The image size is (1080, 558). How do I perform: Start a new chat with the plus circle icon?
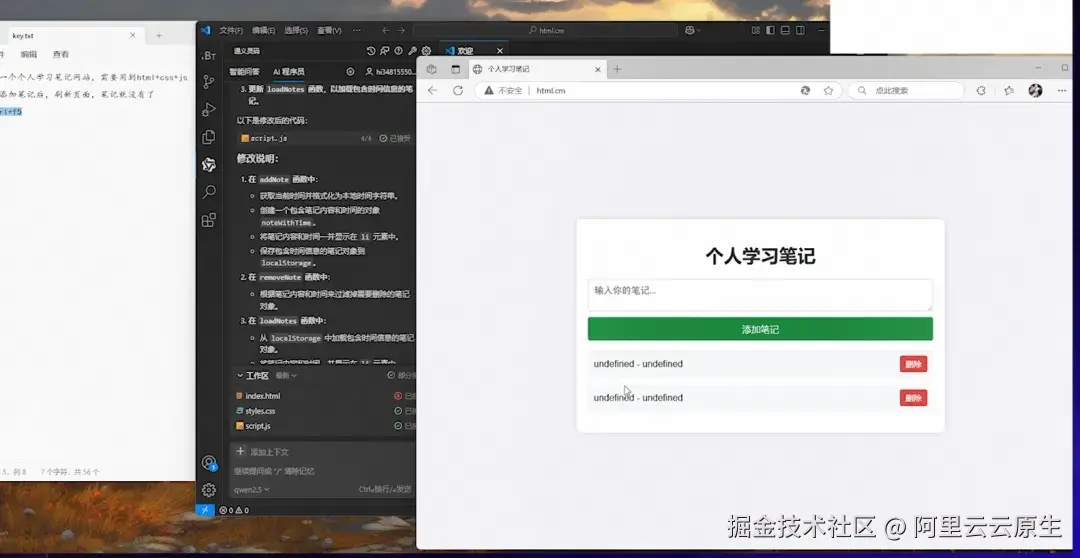tap(350, 72)
